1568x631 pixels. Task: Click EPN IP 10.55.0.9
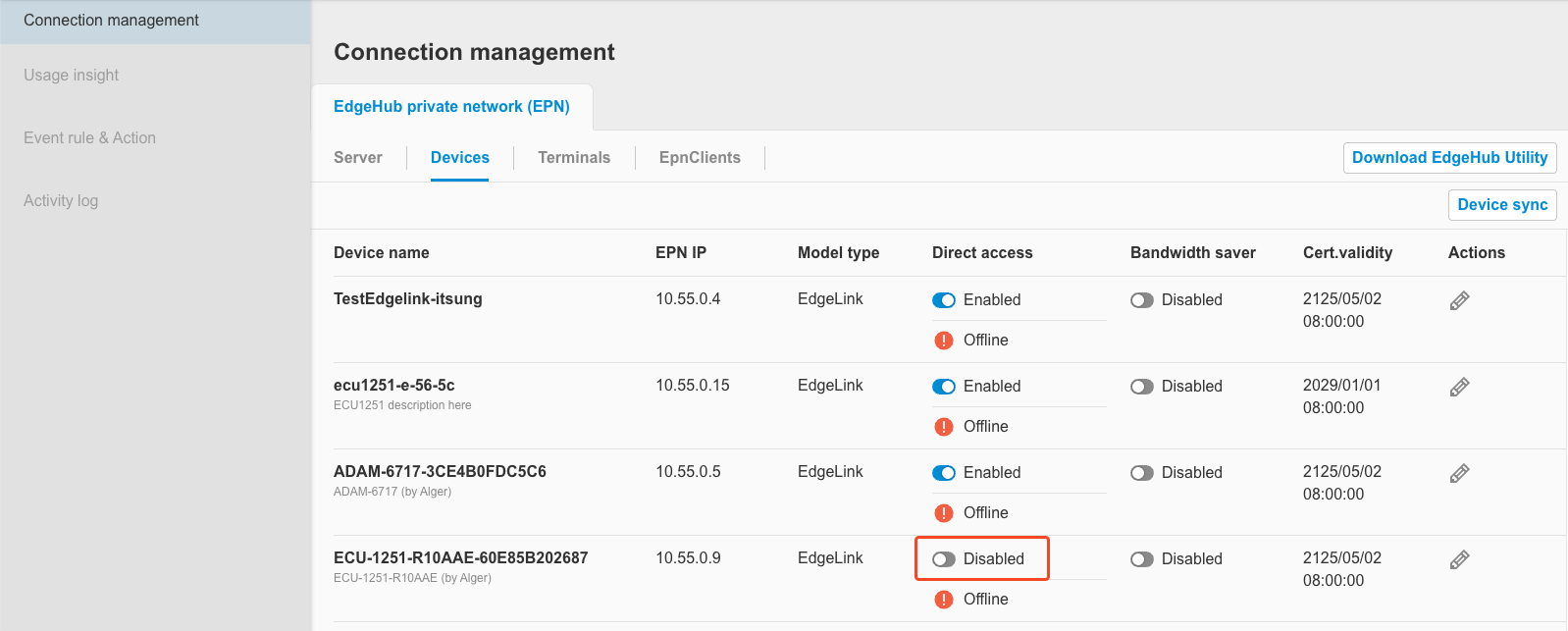point(688,558)
